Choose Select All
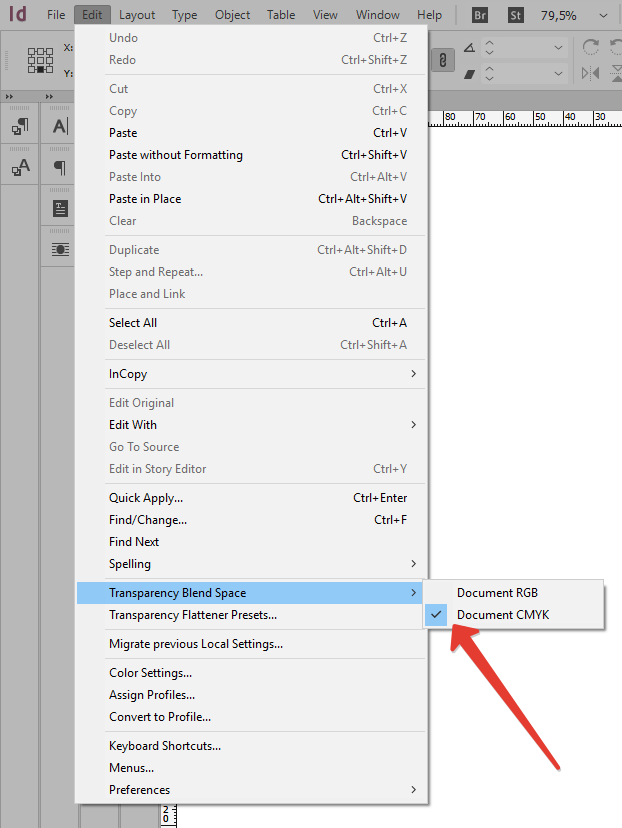Viewport: 622px width, 828px height. click(251, 323)
